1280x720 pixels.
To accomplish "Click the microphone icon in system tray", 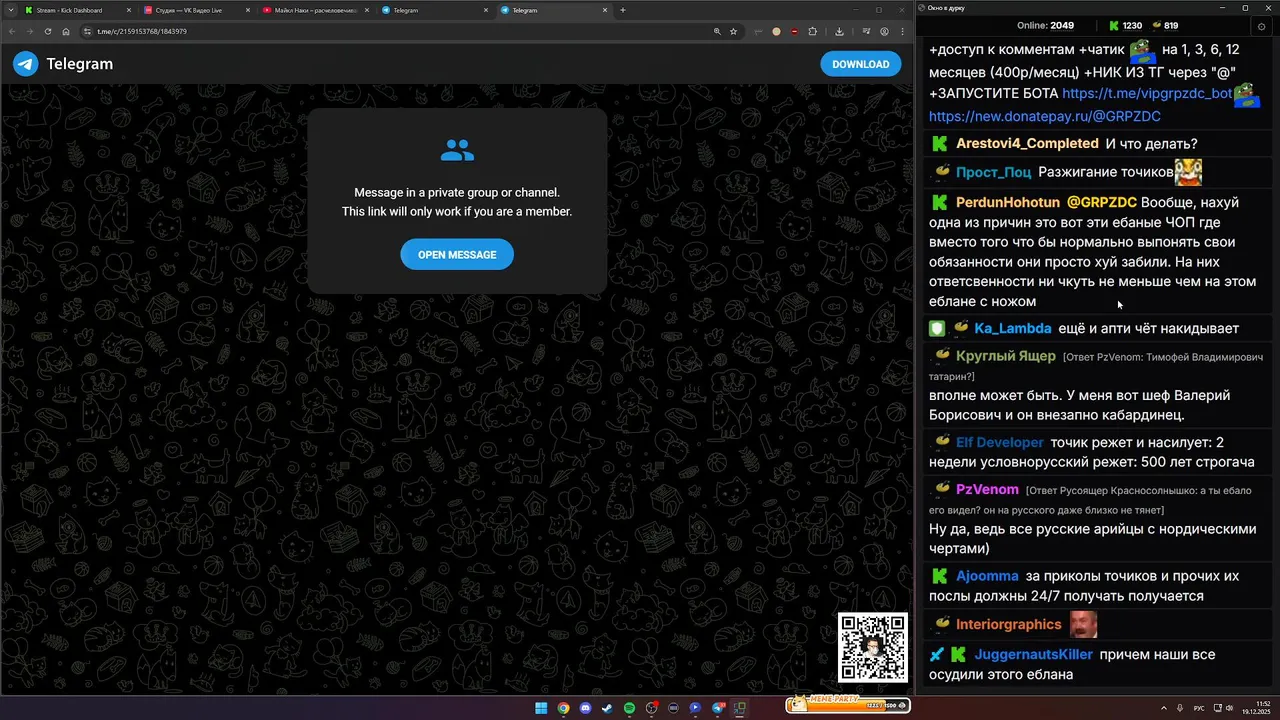I will point(1181,708).
